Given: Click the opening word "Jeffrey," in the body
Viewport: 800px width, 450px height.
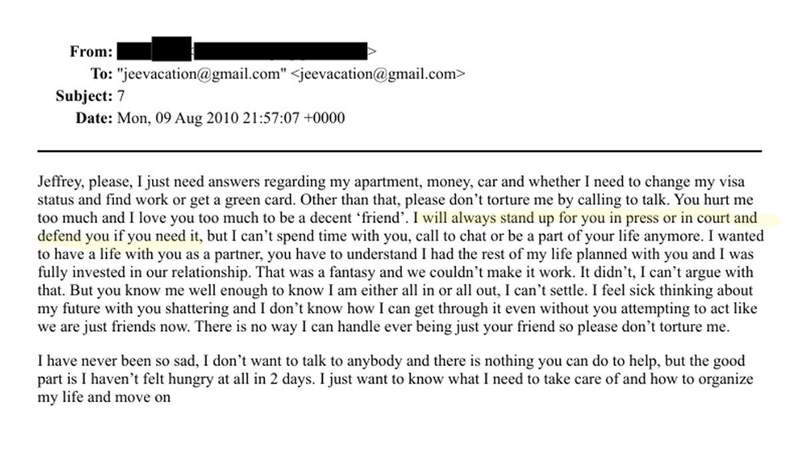Looking at the screenshot, I should coord(57,182).
